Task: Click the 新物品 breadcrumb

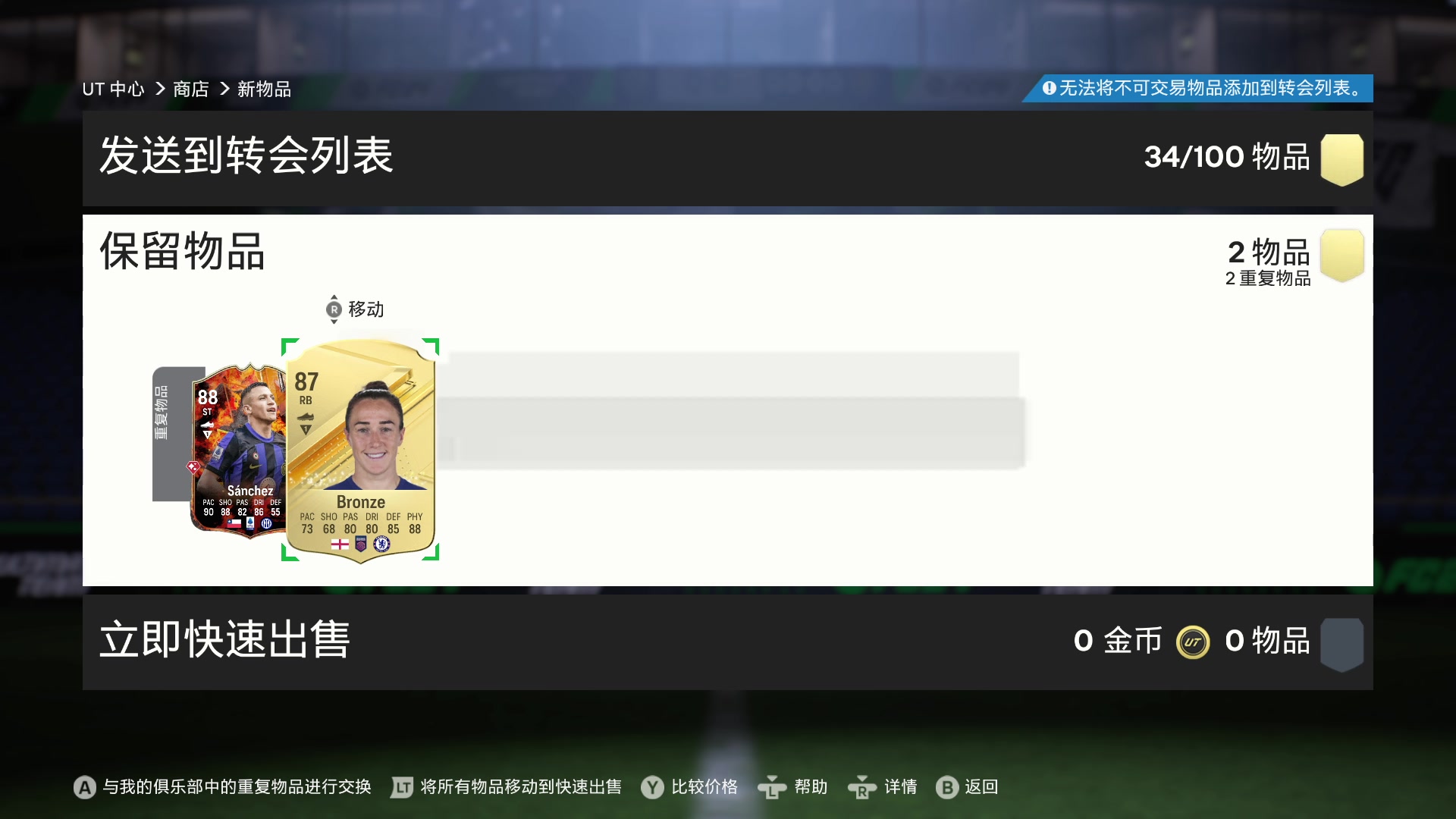Action: (x=264, y=89)
